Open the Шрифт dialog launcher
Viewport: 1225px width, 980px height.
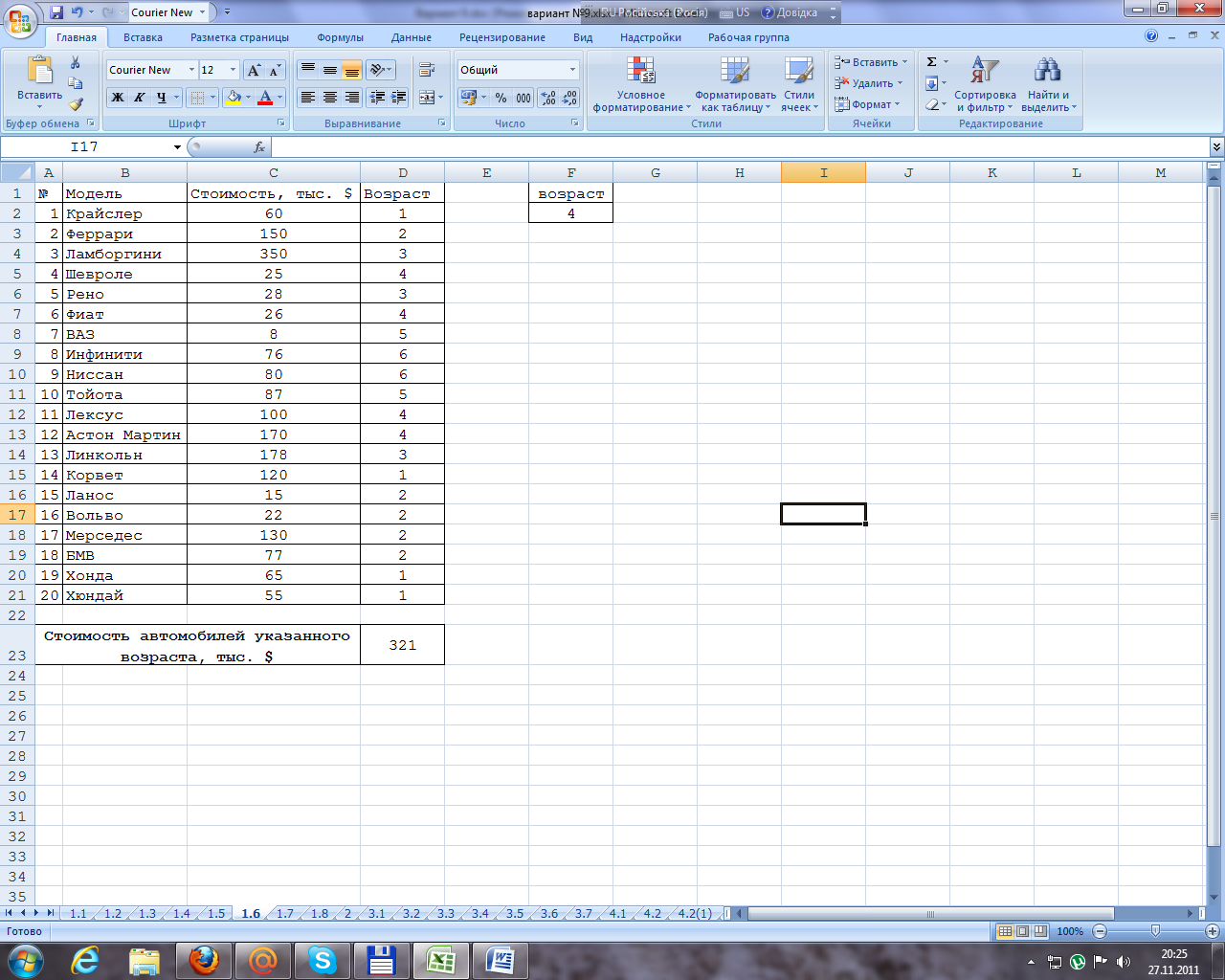tap(281, 123)
